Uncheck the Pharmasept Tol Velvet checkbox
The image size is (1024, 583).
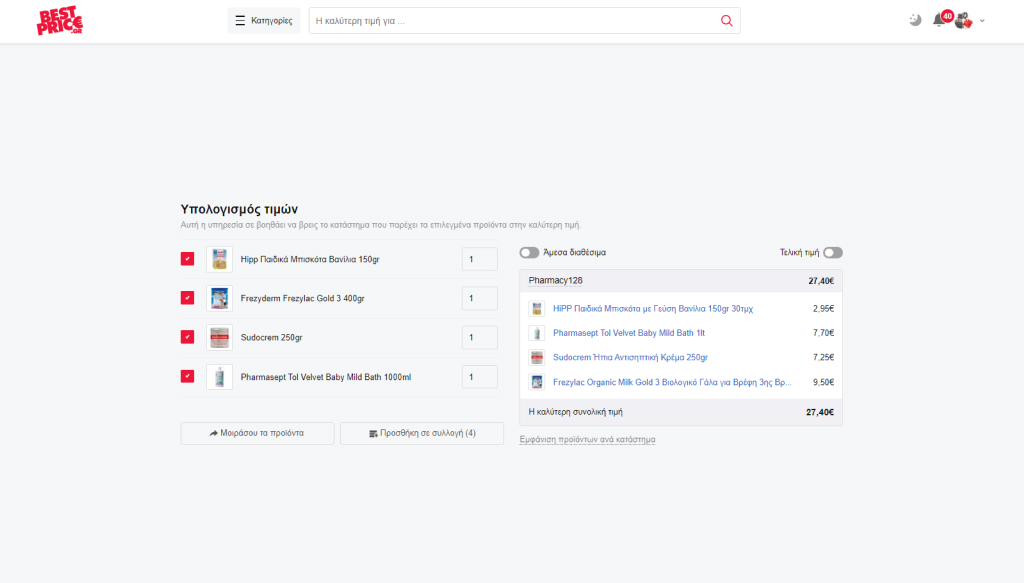point(187,376)
